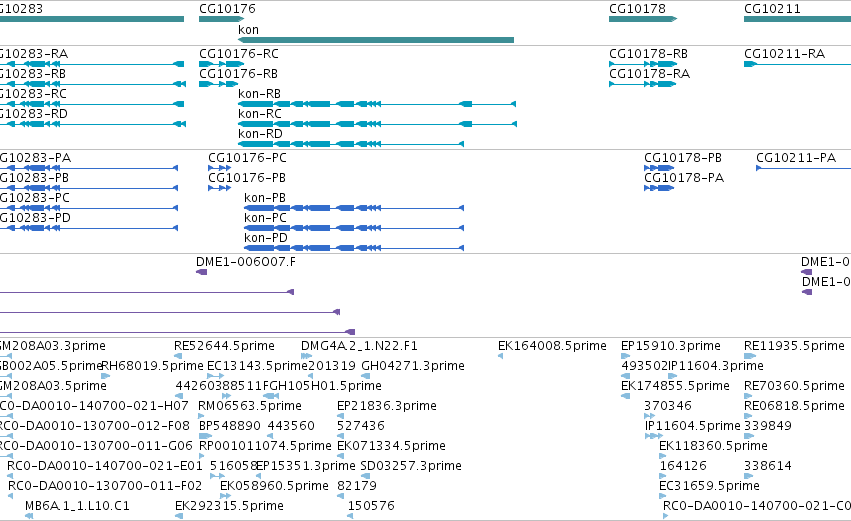
Task: Click protein label CG10178-PB
Action: [683, 158]
